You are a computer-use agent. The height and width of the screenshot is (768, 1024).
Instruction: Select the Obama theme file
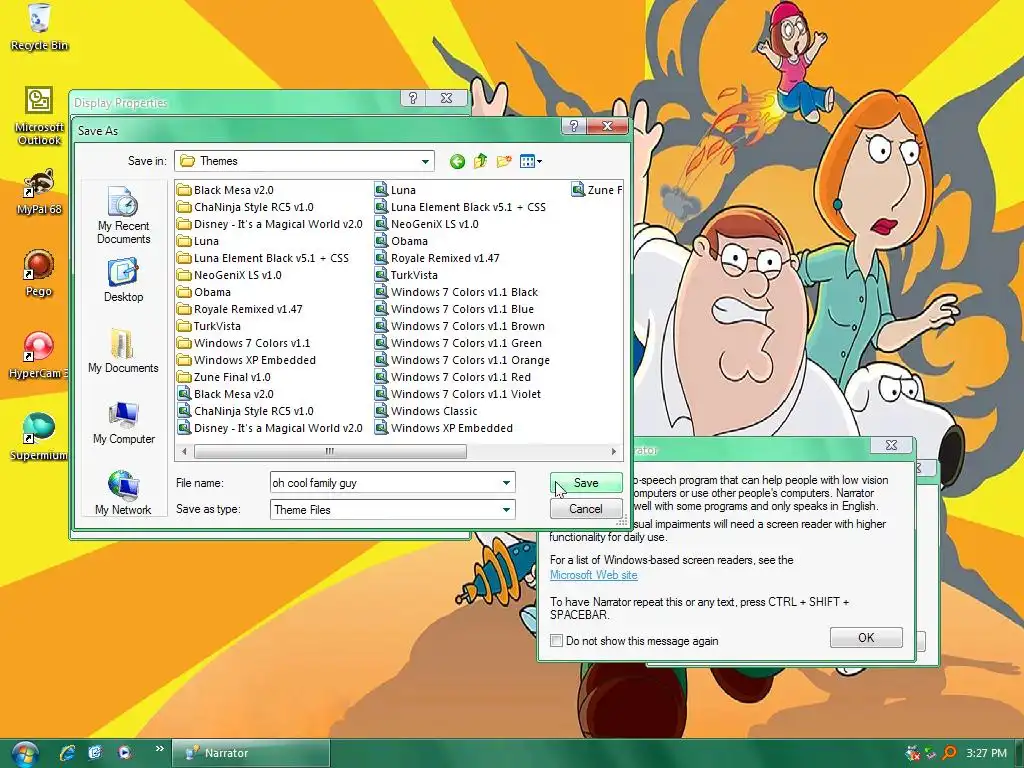click(402, 241)
